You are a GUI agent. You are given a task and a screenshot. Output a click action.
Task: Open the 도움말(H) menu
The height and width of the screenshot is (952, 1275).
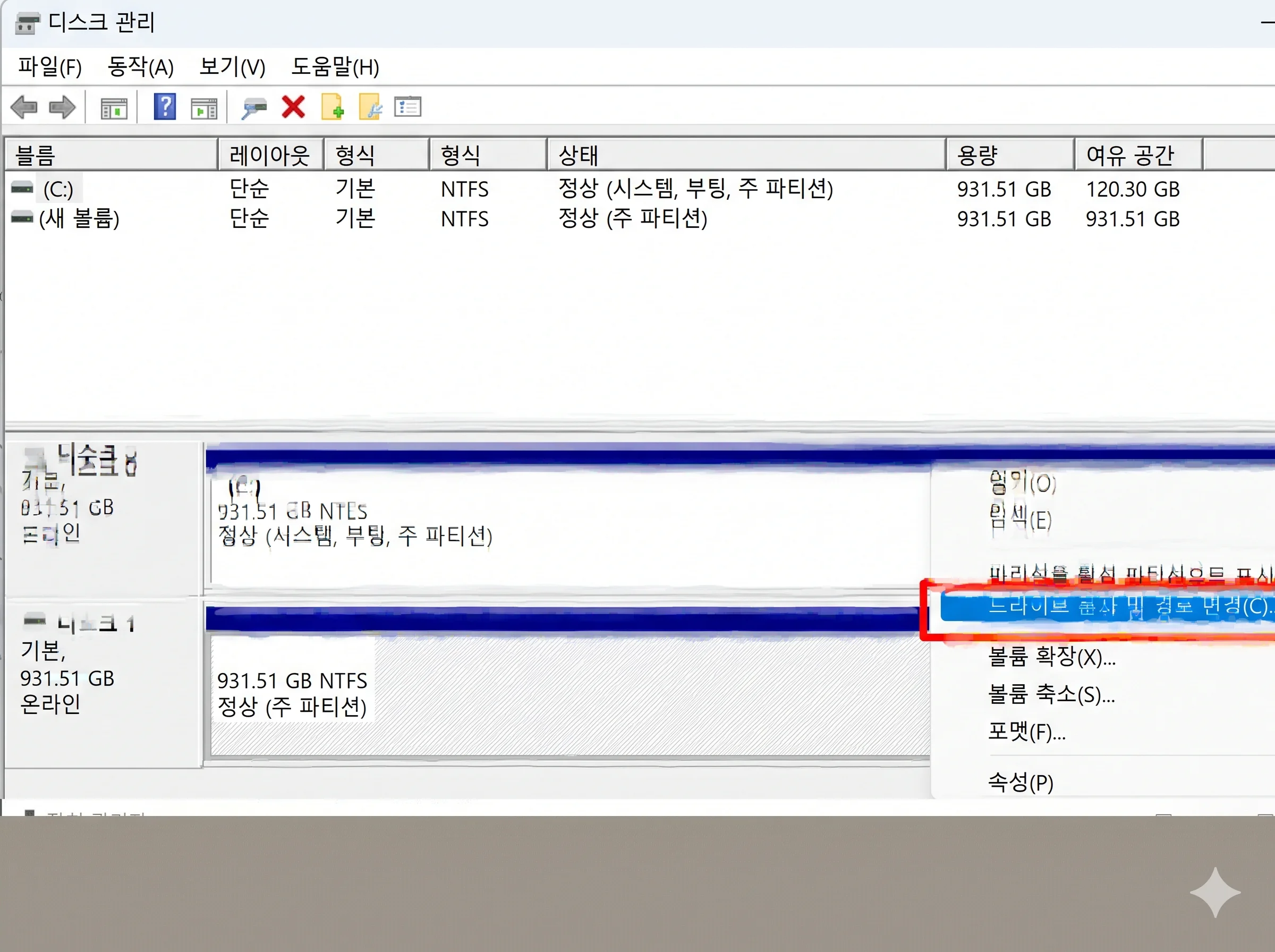click(335, 67)
